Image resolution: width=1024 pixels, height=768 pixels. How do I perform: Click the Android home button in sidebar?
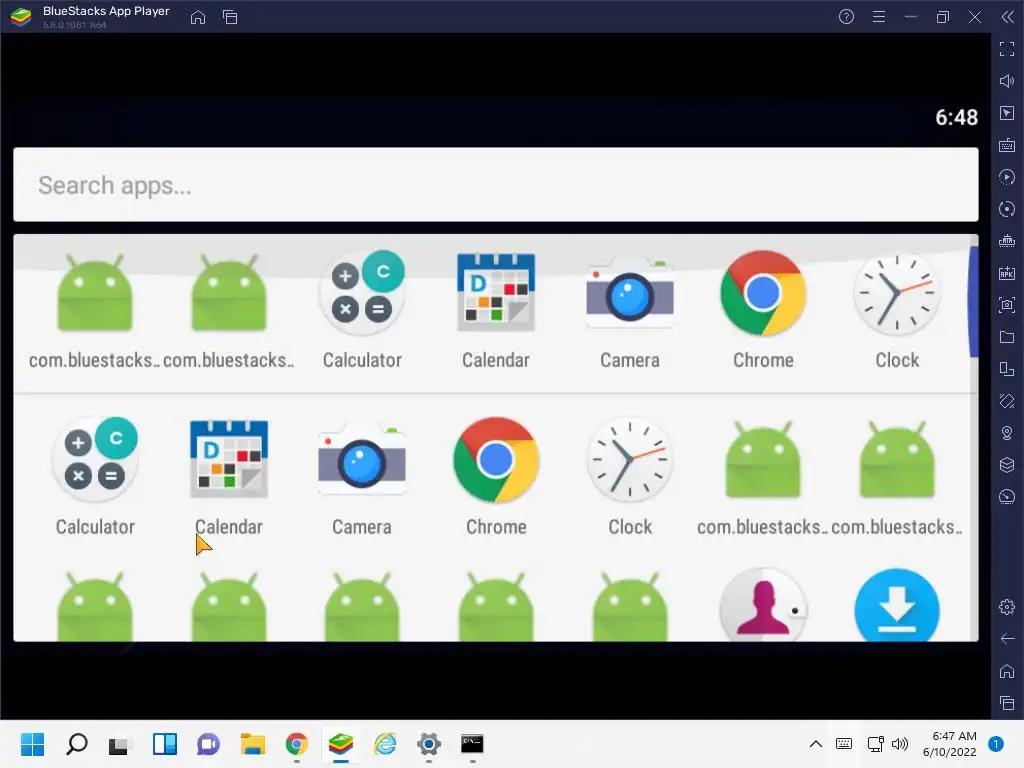pos(1007,671)
